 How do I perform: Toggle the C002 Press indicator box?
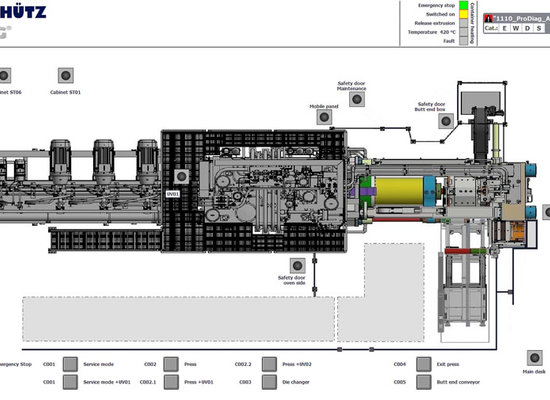tap(171, 364)
